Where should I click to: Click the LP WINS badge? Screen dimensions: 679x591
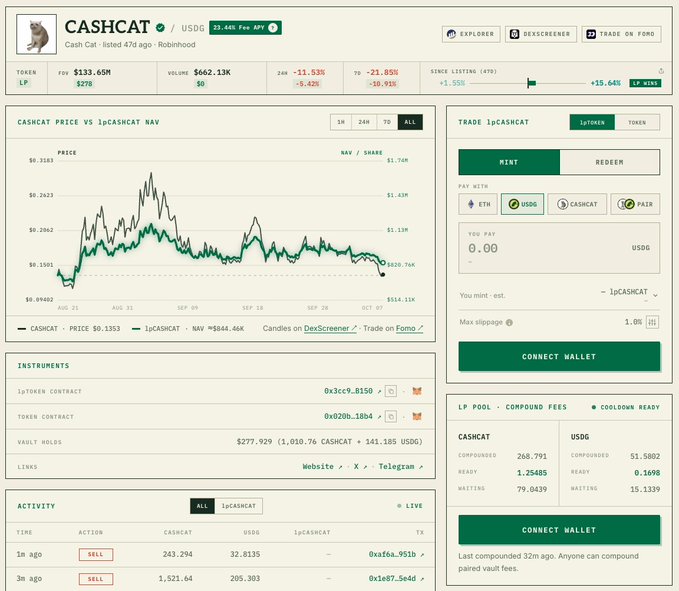[645, 83]
